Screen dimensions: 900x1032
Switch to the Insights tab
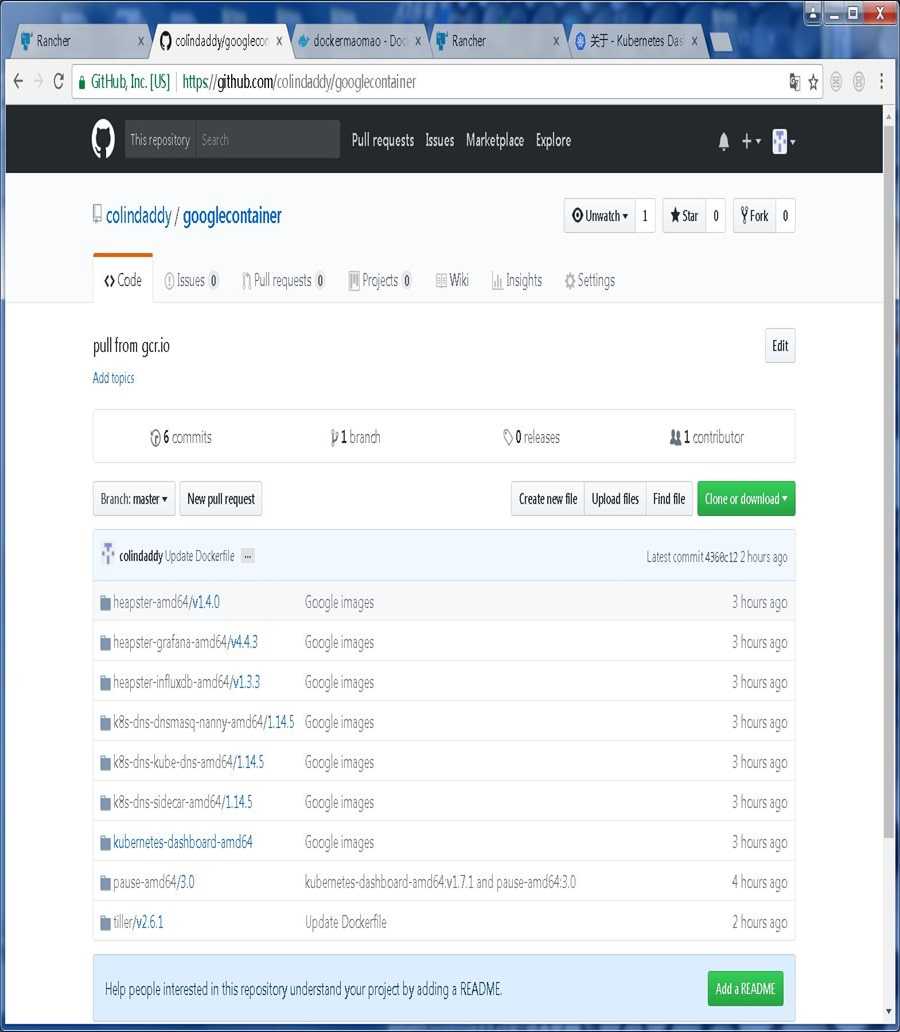tap(517, 280)
